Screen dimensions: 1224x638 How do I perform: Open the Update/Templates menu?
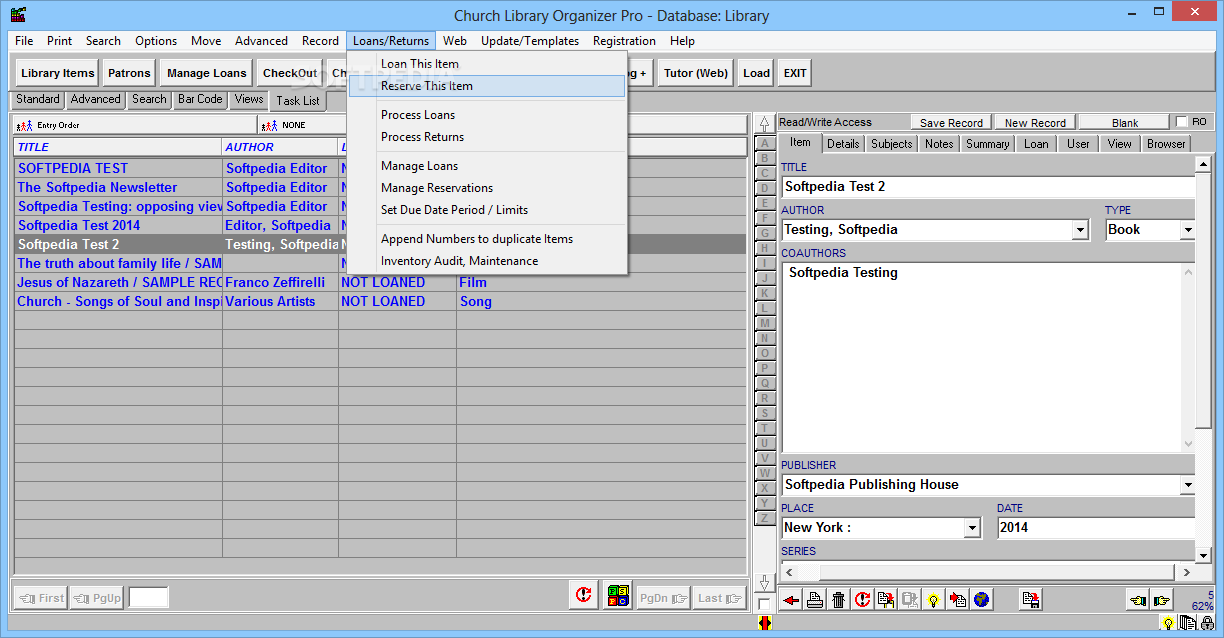pos(530,41)
